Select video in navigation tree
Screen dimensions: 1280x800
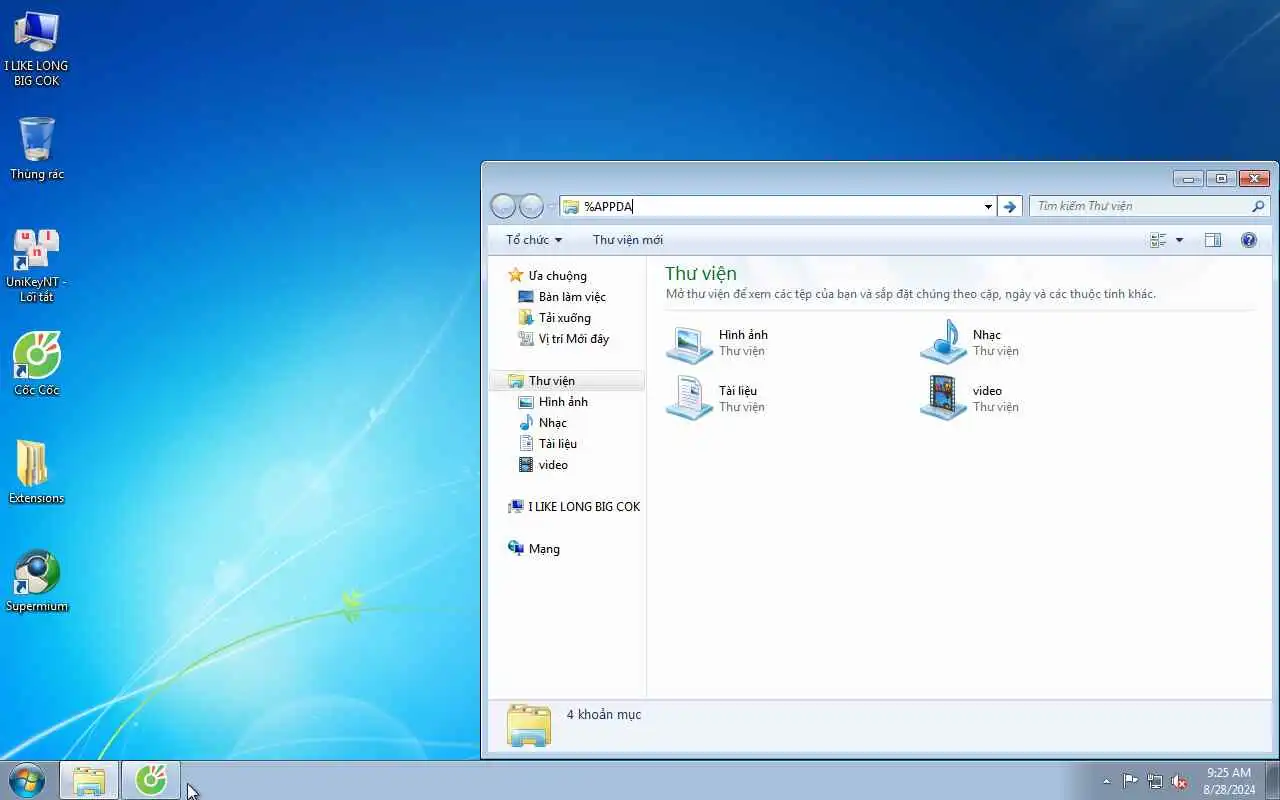coord(543,465)
